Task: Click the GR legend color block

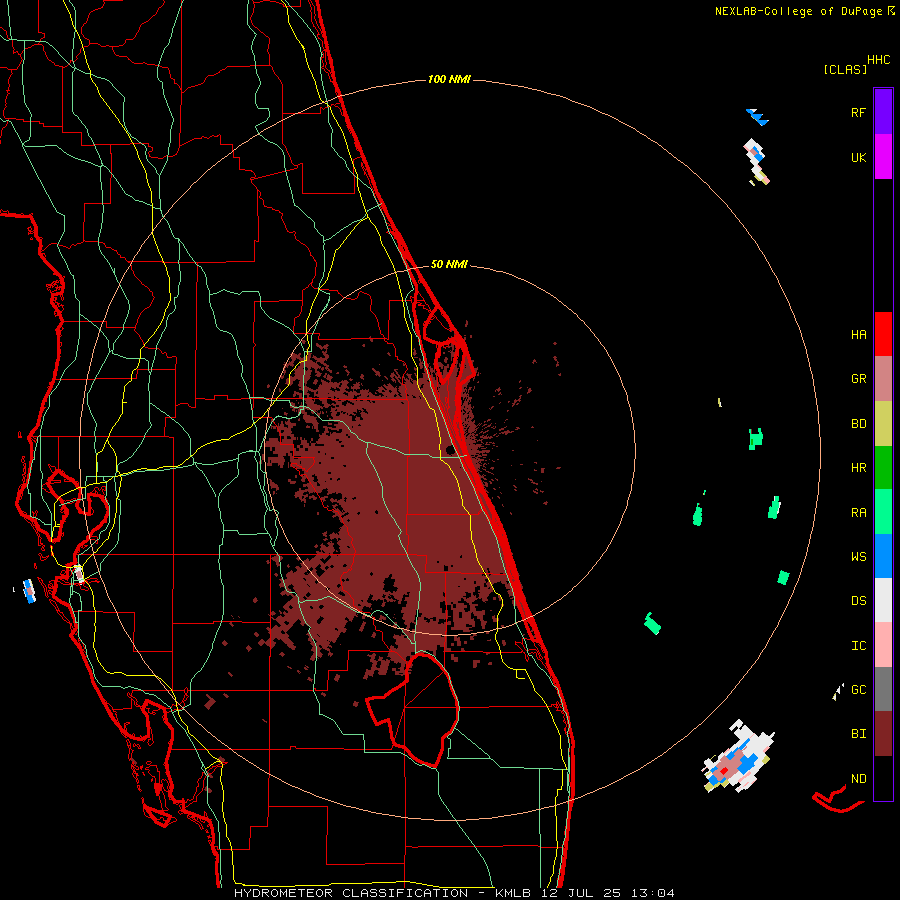Action: (x=883, y=379)
